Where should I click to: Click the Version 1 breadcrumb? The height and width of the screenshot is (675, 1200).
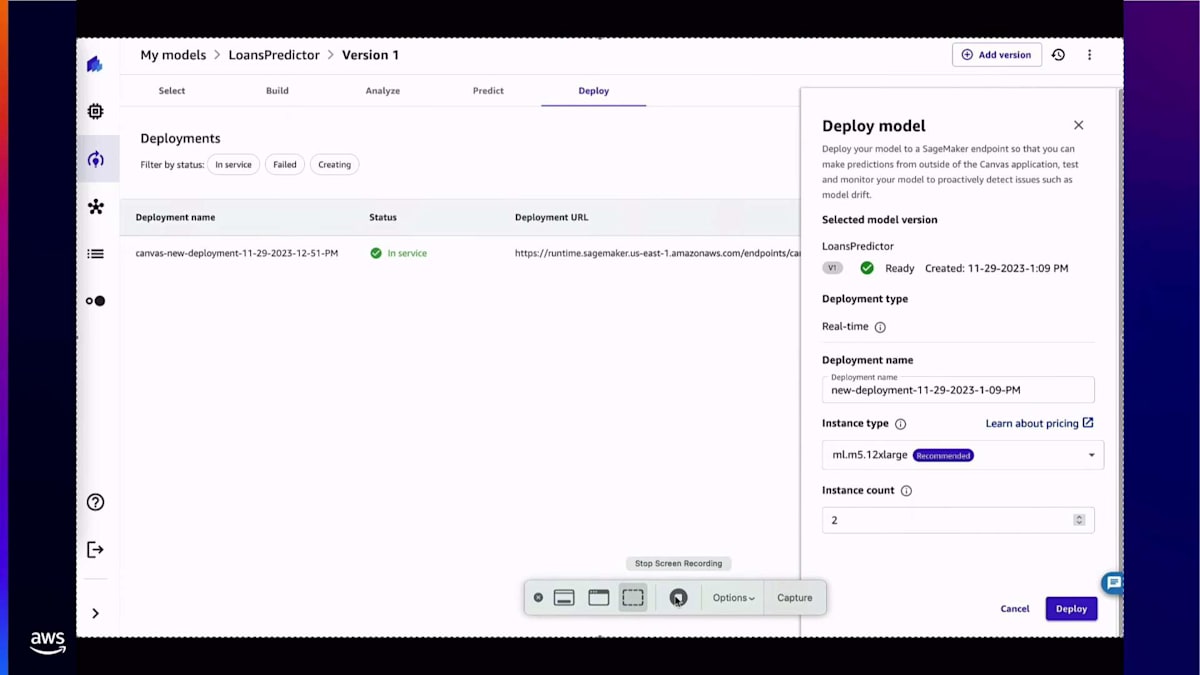(x=370, y=55)
